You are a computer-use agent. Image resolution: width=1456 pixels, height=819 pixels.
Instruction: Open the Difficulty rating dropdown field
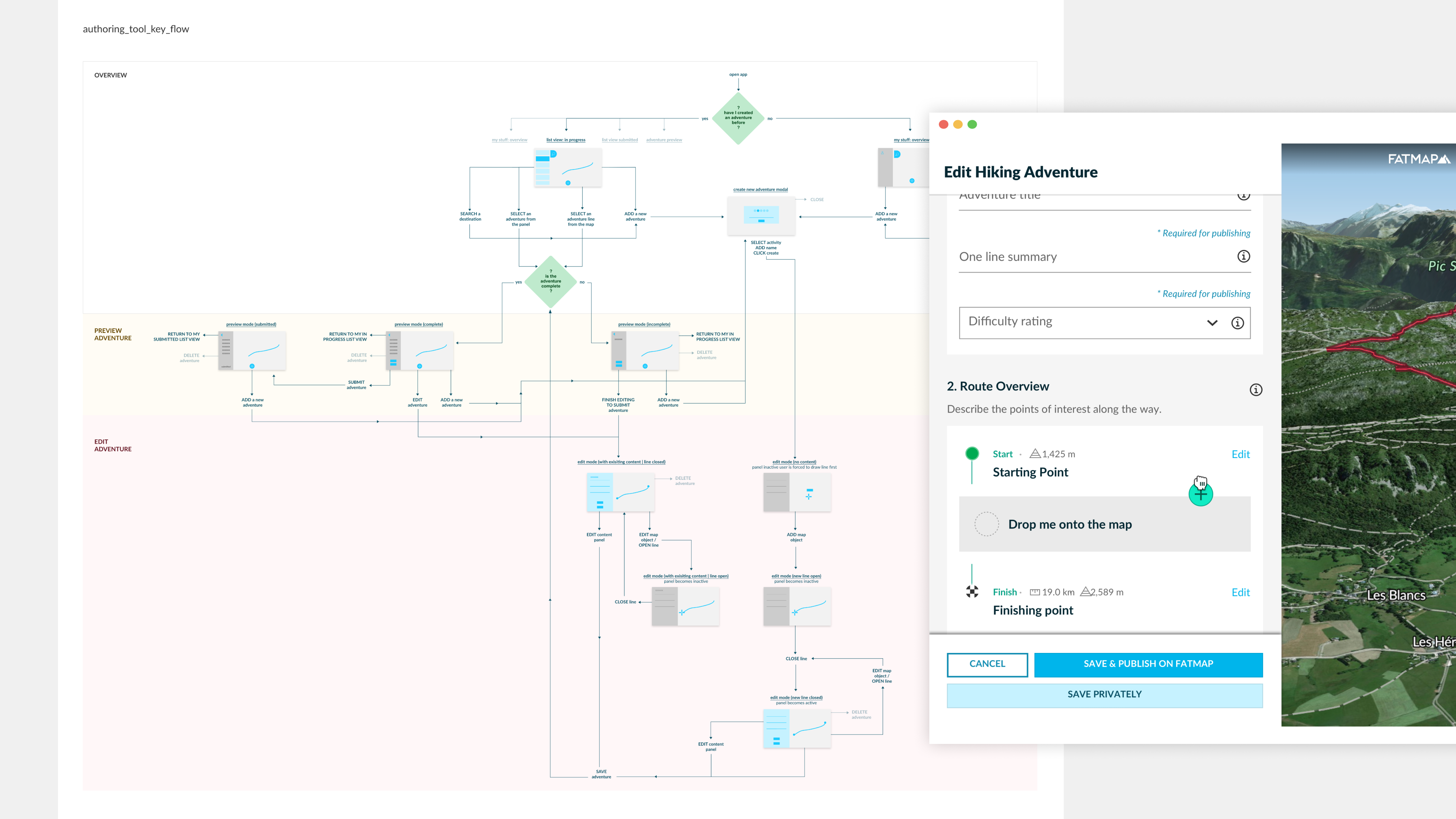tap(1105, 323)
